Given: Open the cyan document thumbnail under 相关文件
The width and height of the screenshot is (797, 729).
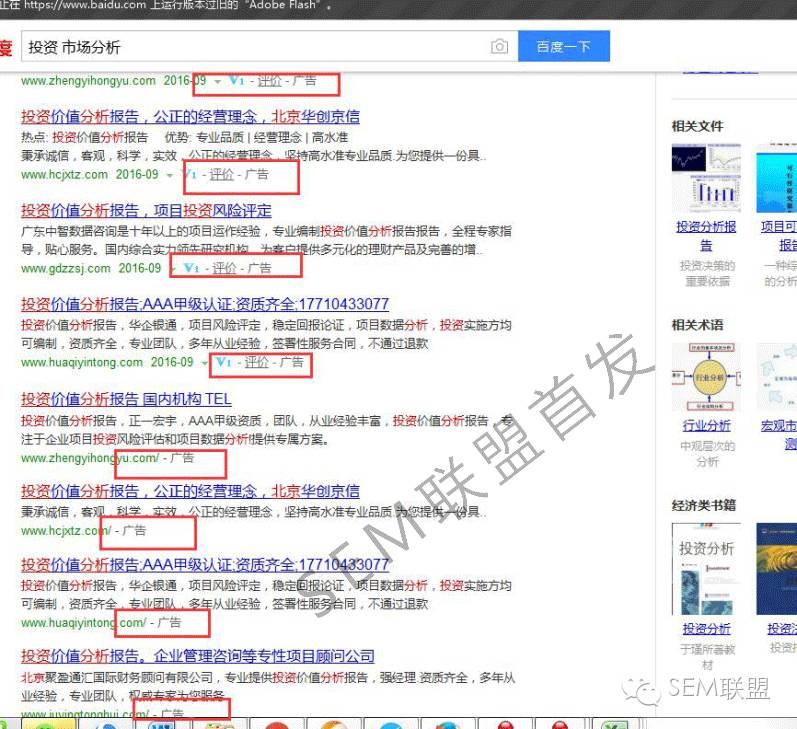Looking at the screenshot, I should click(x=776, y=178).
